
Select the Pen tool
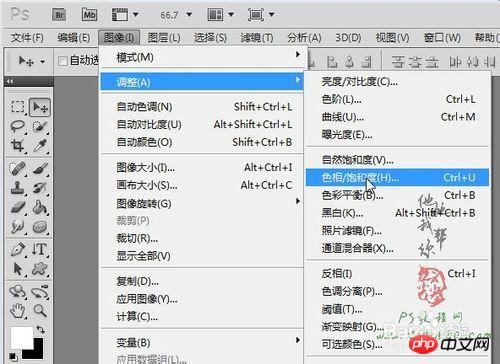point(17,249)
